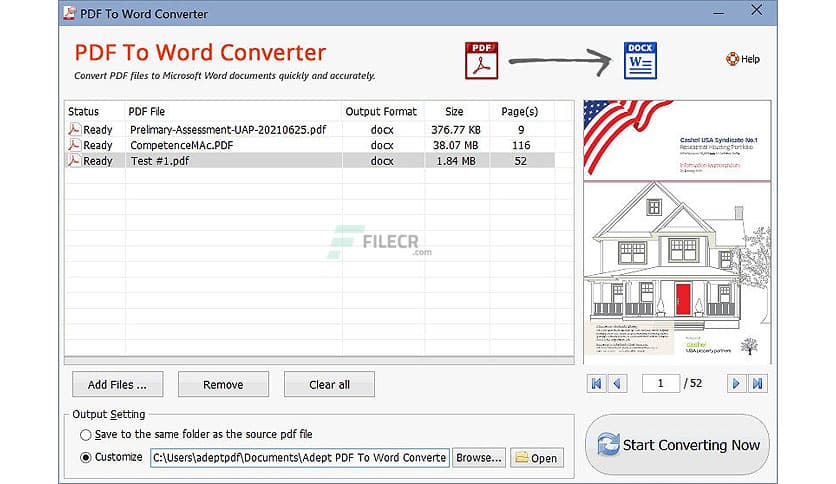Click Ready status of Test #1 row
Viewport: 836px width, 484px height.
(x=98, y=160)
